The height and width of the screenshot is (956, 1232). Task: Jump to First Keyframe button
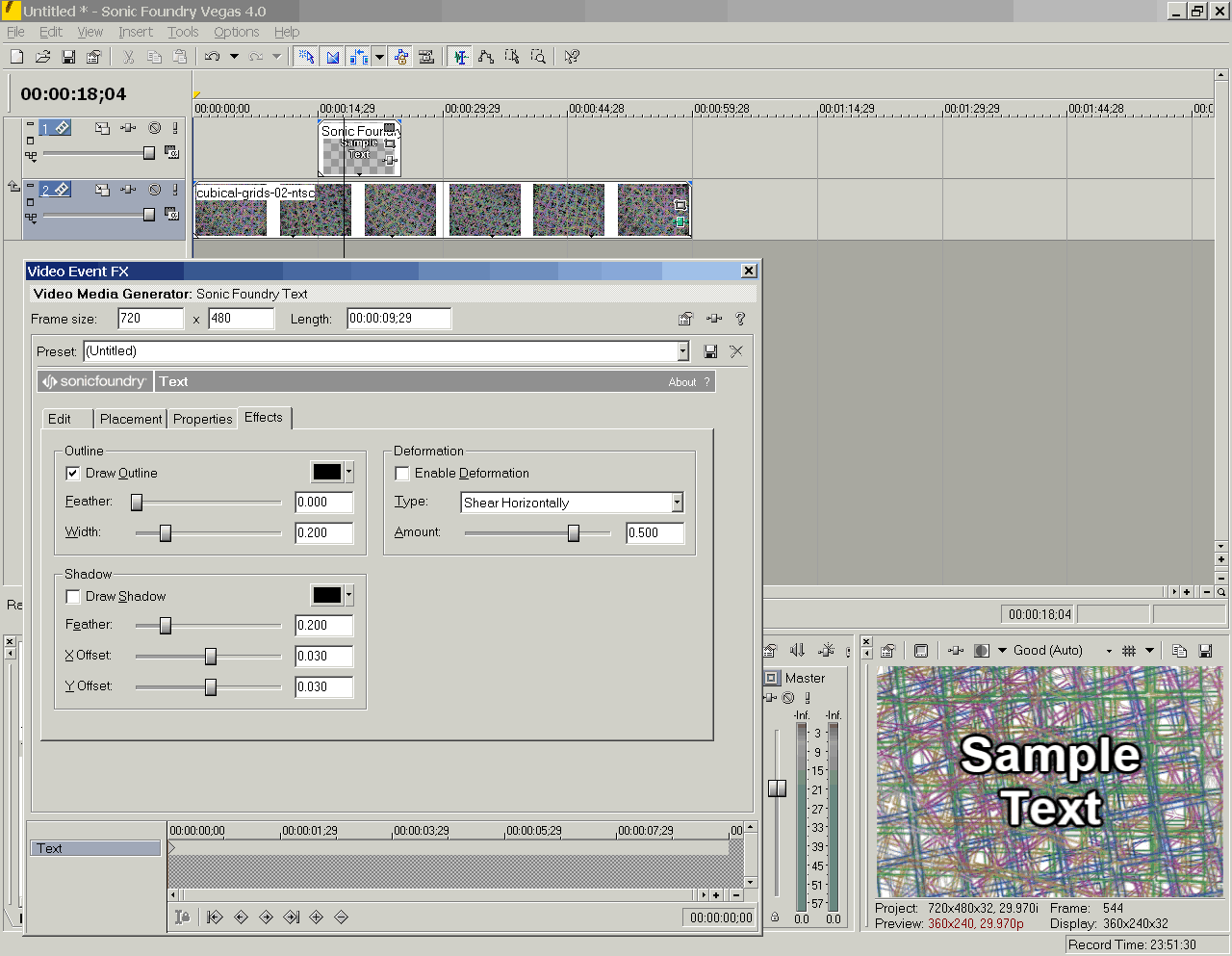pos(215,917)
